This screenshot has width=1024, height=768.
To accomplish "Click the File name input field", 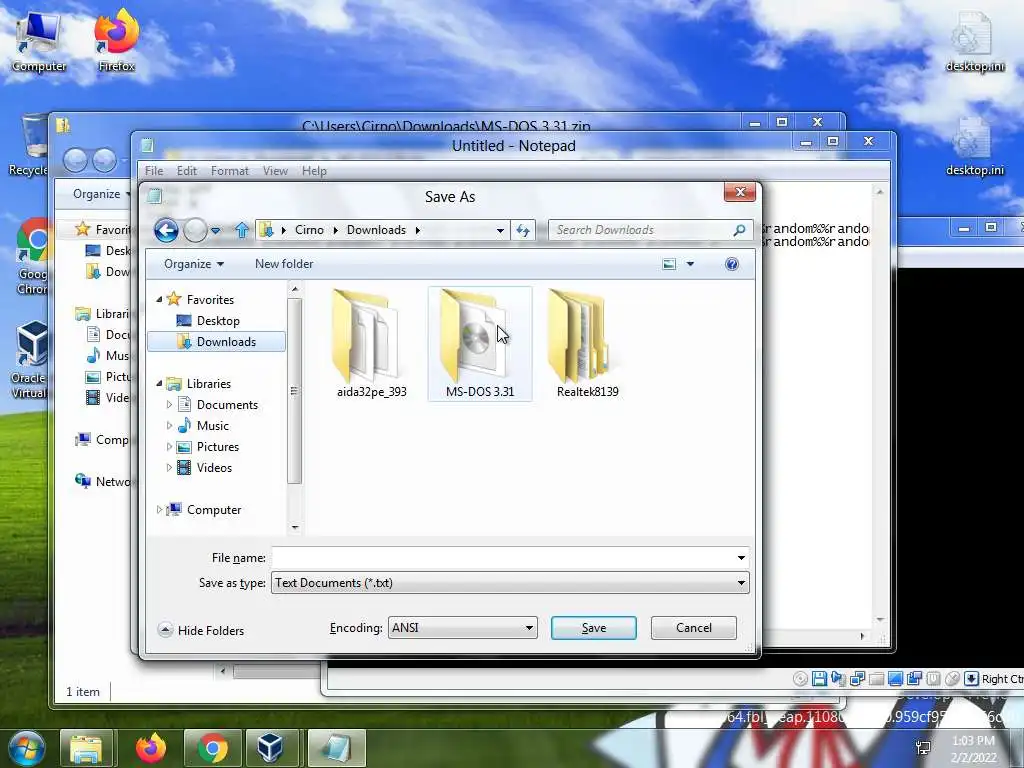I will coord(503,558).
